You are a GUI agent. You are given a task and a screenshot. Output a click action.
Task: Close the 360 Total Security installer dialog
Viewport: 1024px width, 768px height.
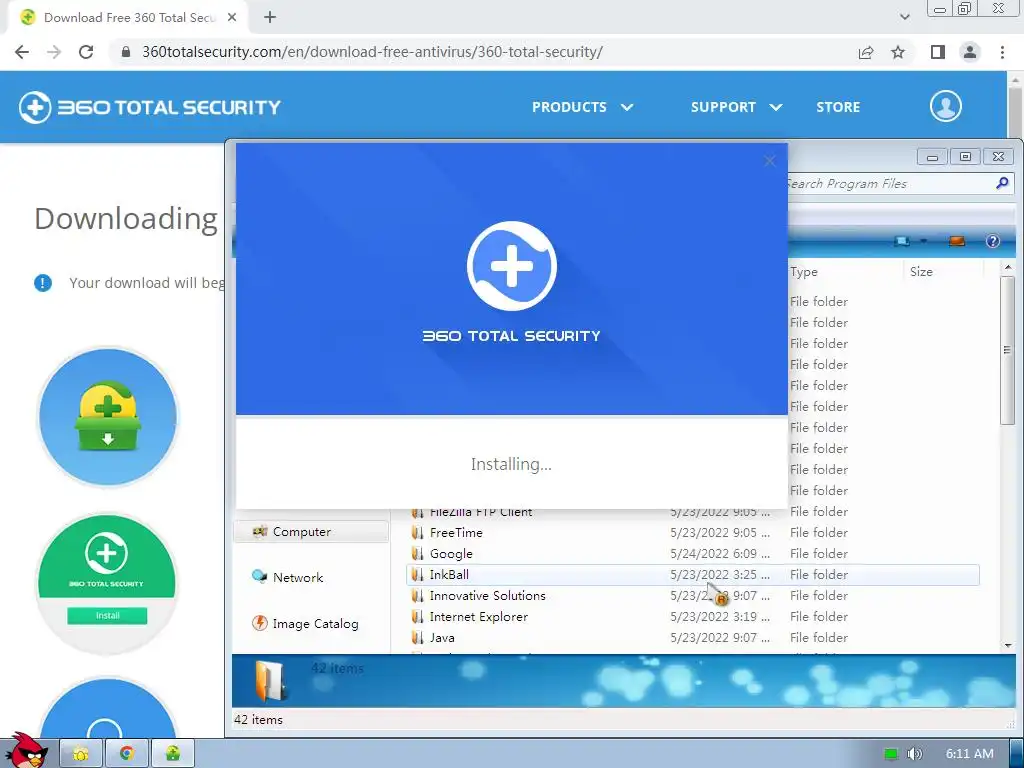770,161
